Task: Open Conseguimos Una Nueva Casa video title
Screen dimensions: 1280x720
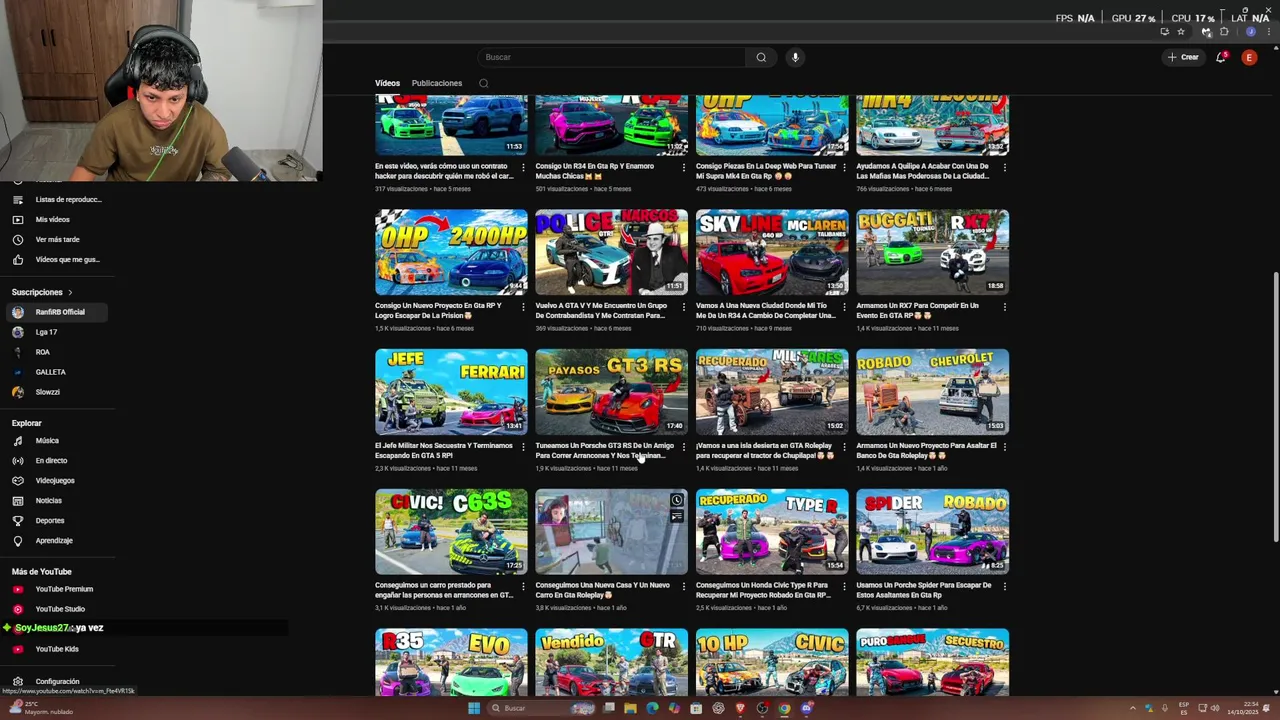Action: click(x=602, y=590)
